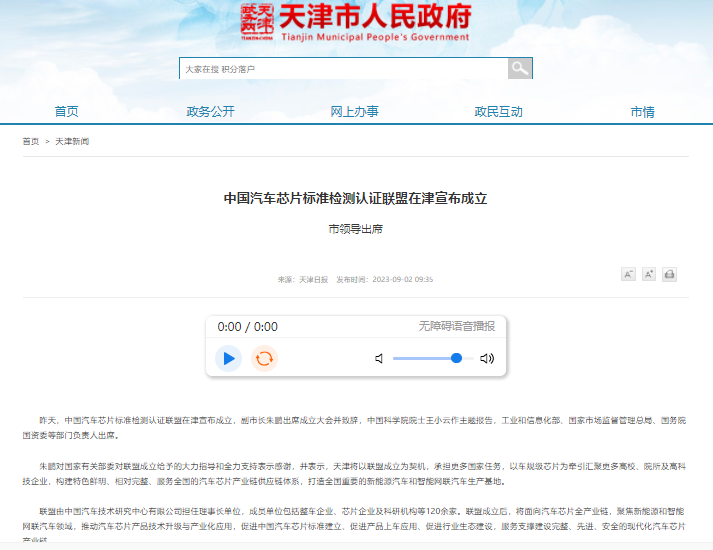Play the audio narration

[228, 359]
